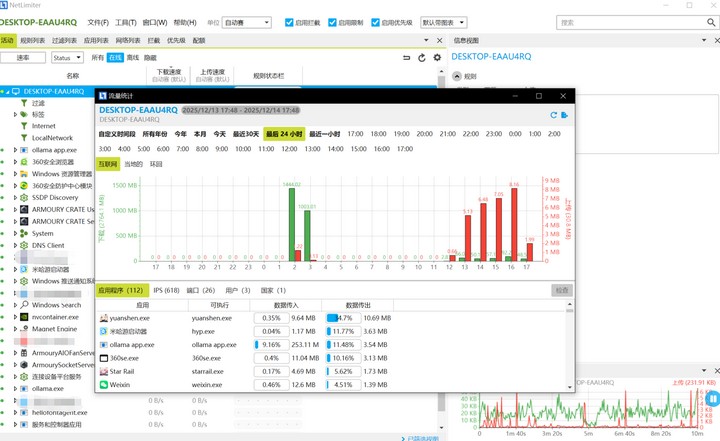Open the 单位 自动赛 dropdown
Screen dimensions: 720x441
tap(247, 22)
